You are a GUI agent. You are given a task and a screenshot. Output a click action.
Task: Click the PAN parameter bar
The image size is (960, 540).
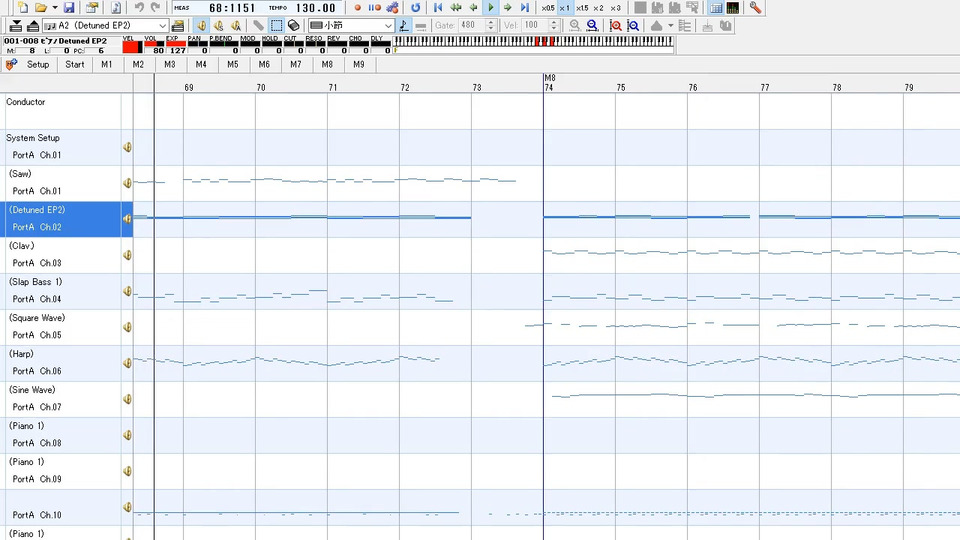click(x=198, y=45)
